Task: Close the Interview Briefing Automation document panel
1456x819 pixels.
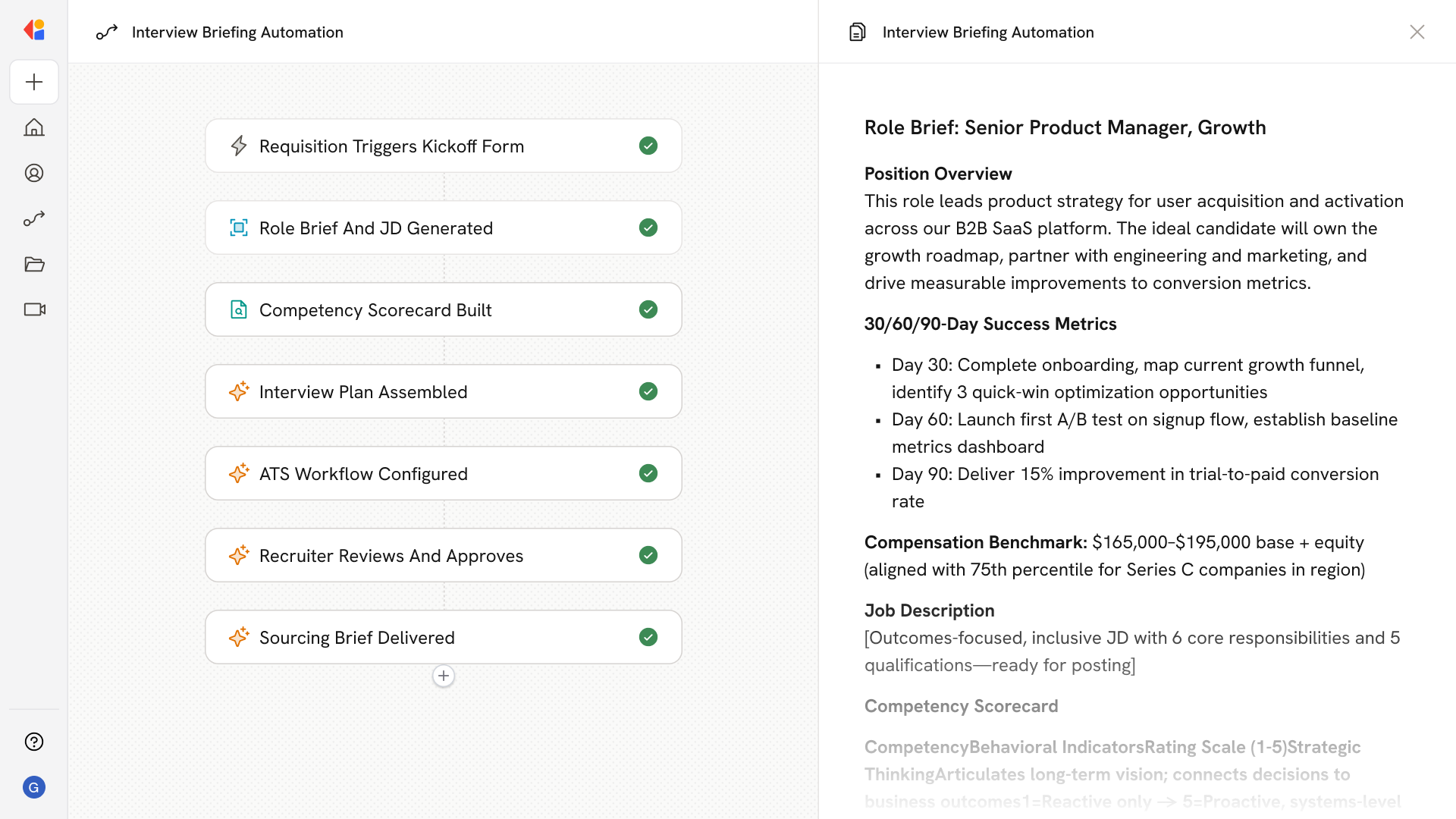Action: pyautogui.click(x=1417, y=32)
